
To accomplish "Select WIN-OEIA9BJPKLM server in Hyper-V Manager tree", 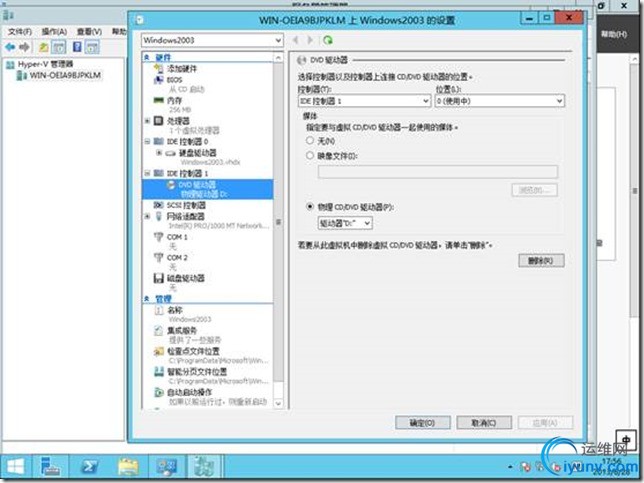I will click(x=65, y=75).
